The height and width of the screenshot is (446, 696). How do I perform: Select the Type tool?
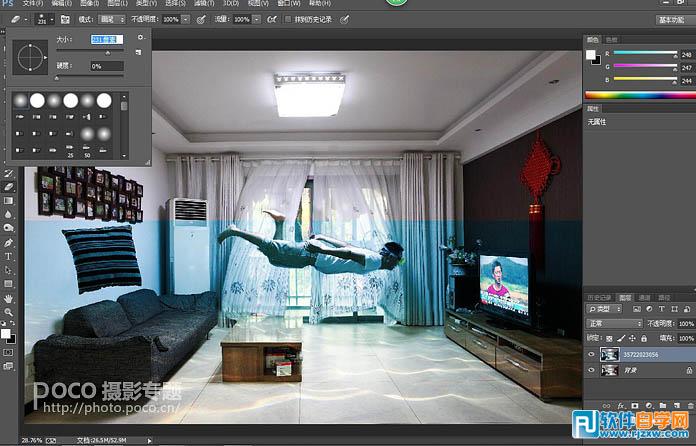coord(8,257)
